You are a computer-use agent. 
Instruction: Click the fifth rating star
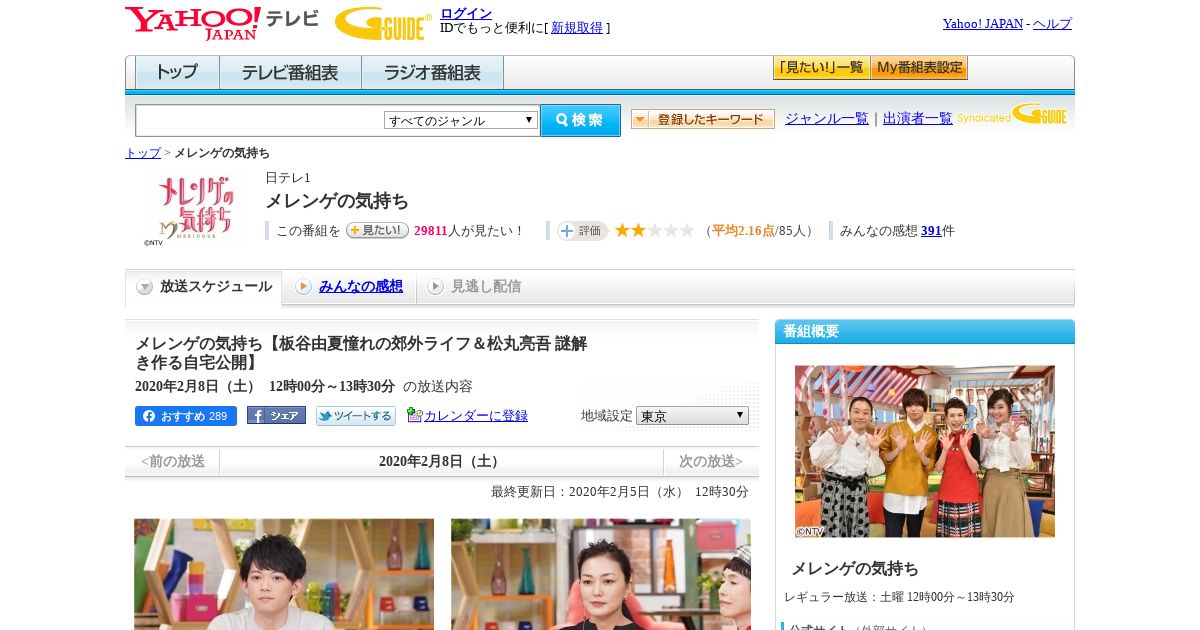(x=686, y=230)
